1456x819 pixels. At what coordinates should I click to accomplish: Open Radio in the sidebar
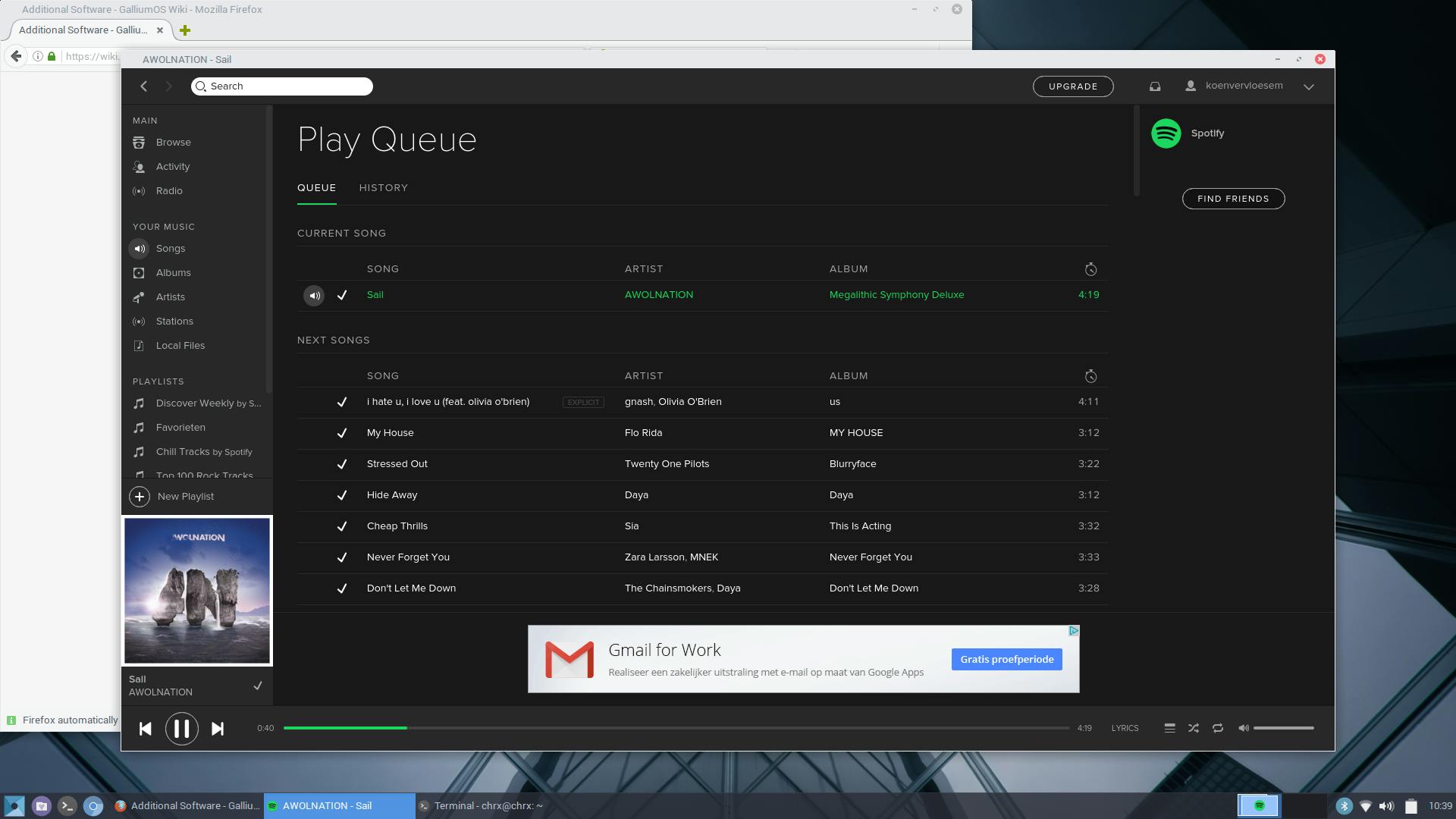click(x=169, y=191)
